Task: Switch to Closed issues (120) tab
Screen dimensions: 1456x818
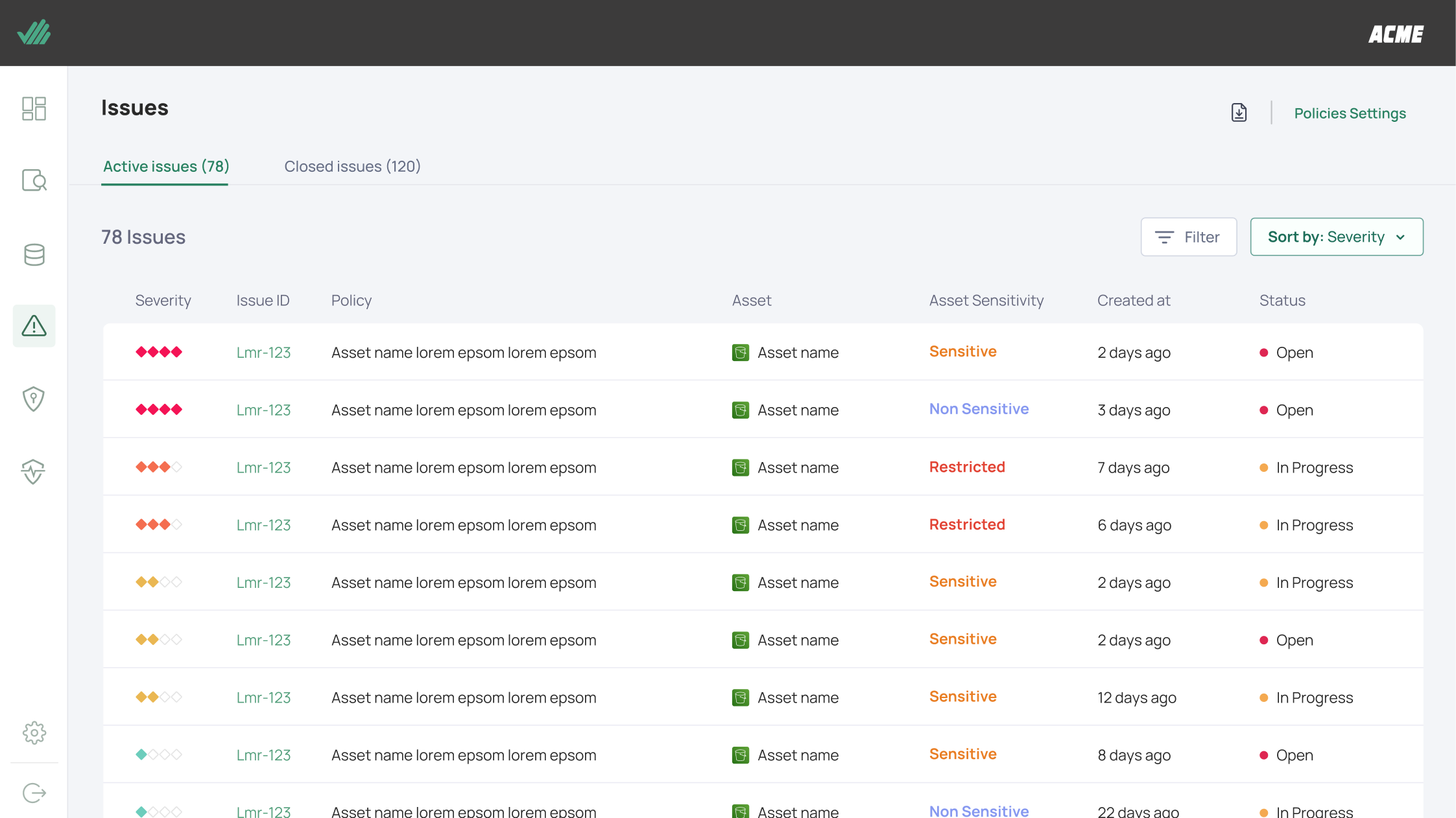Action: point(353,167)
